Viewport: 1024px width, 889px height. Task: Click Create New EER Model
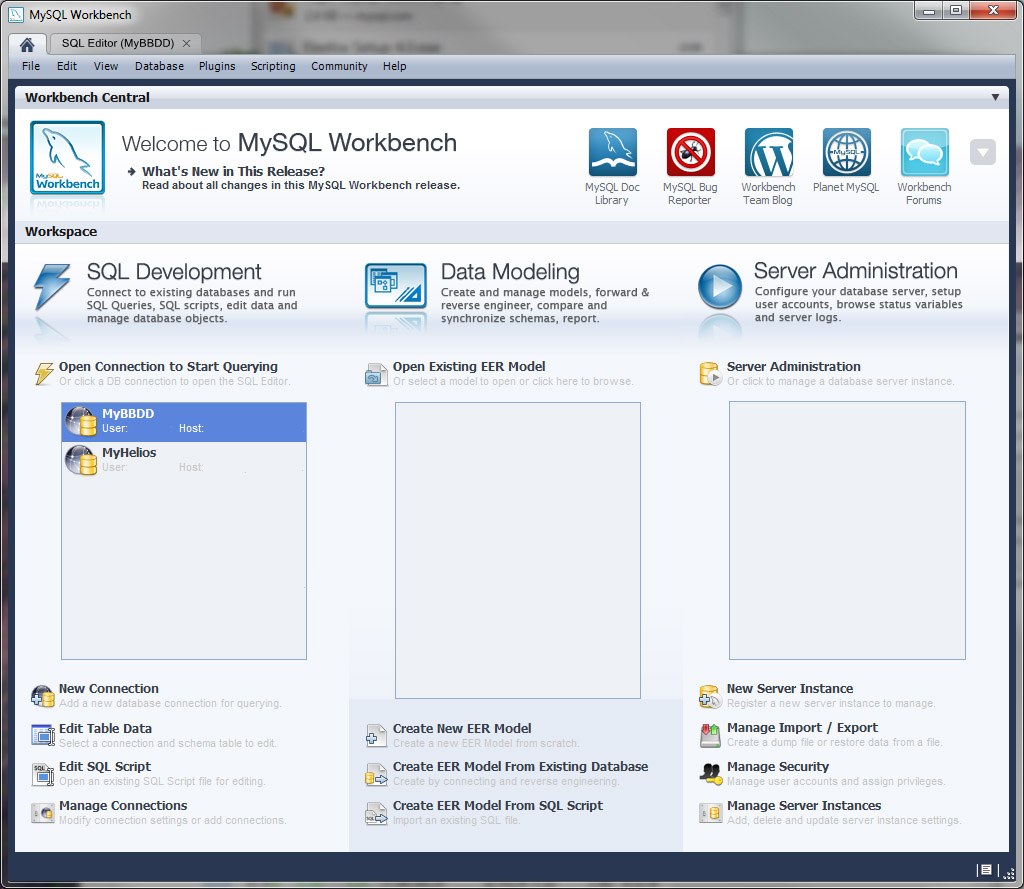click(x=462, y=728)
